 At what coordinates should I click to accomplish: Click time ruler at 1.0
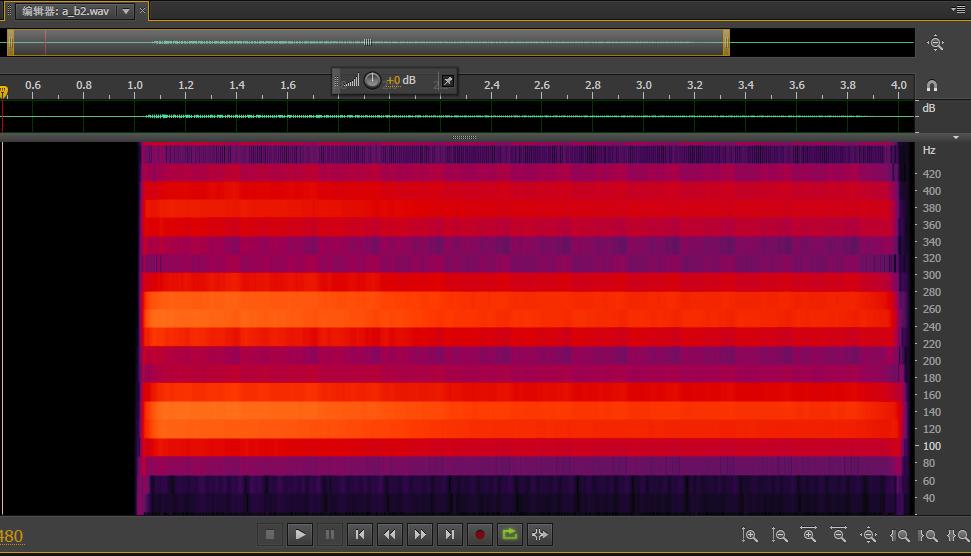tap(135, 85)
